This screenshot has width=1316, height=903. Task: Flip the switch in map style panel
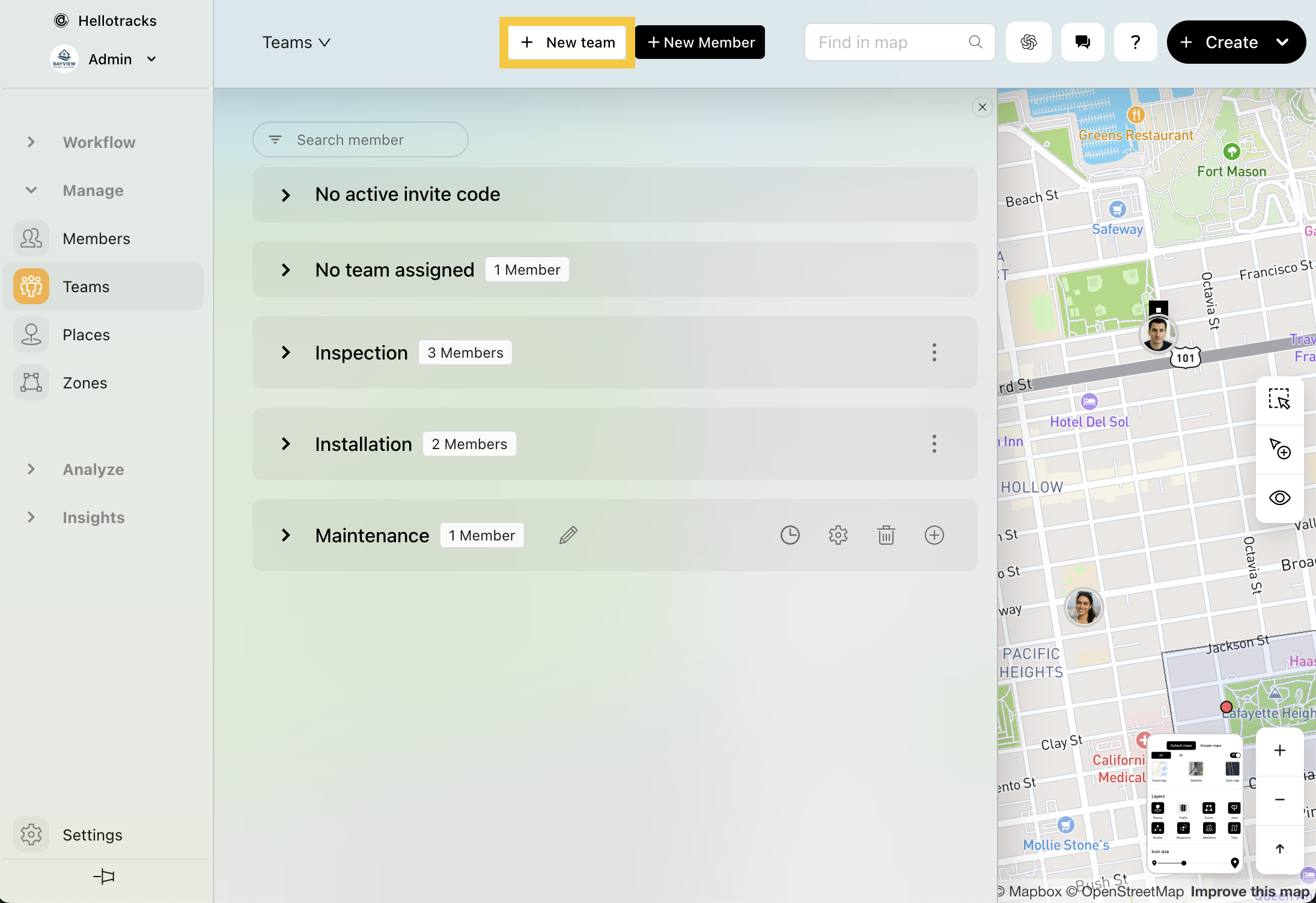coord(1235,755)
